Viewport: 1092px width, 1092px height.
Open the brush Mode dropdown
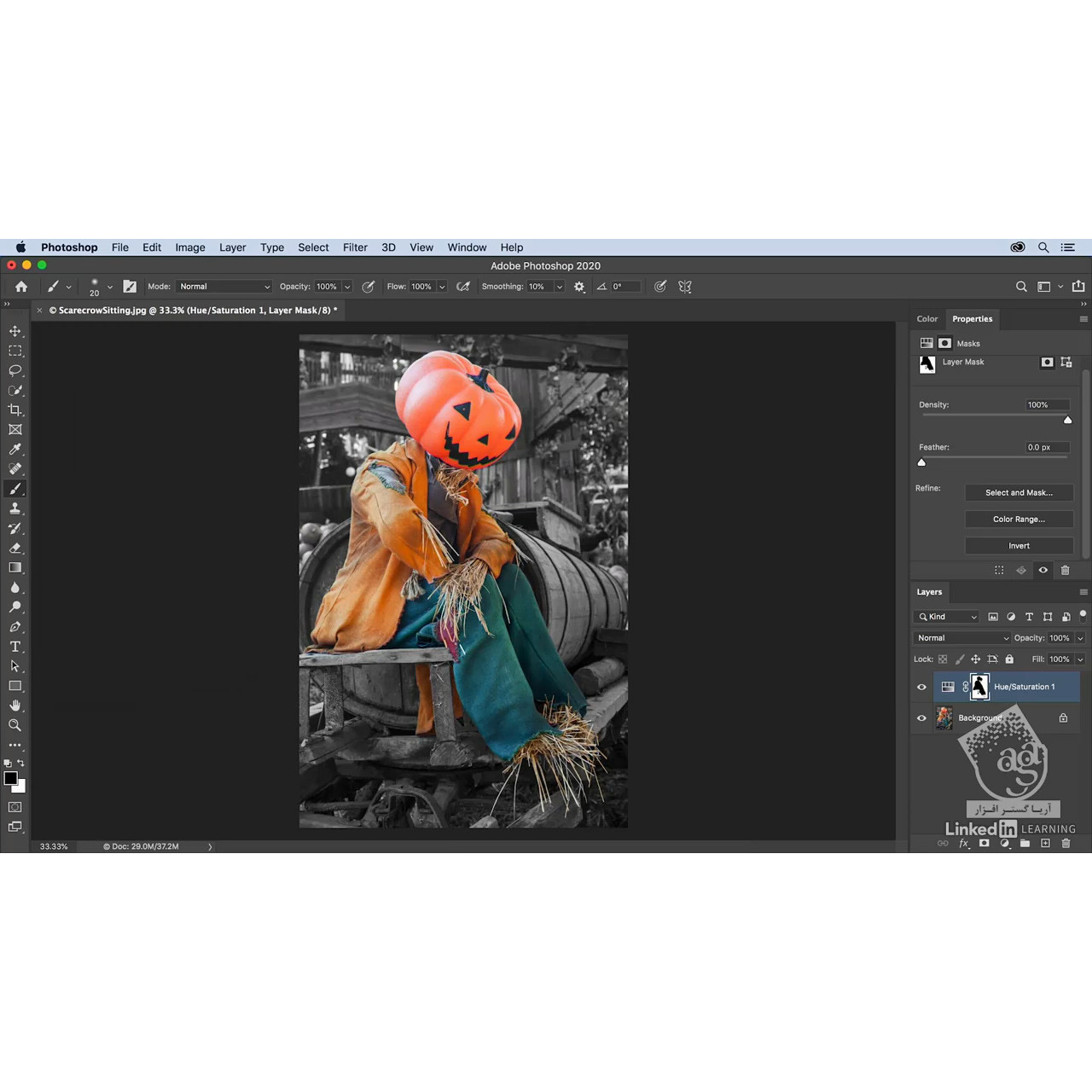click(x=224, y=287)
